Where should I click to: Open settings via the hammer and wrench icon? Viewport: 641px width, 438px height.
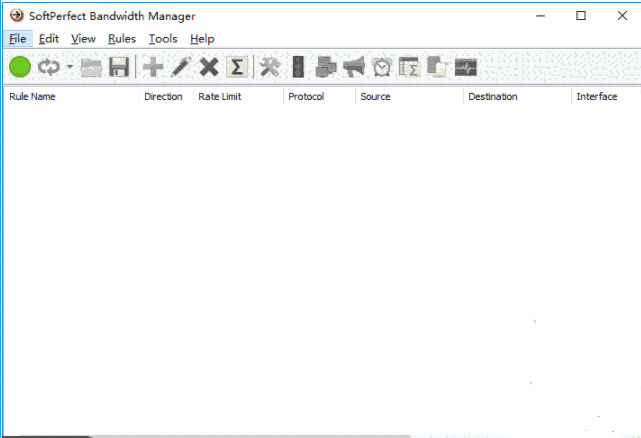270,67
